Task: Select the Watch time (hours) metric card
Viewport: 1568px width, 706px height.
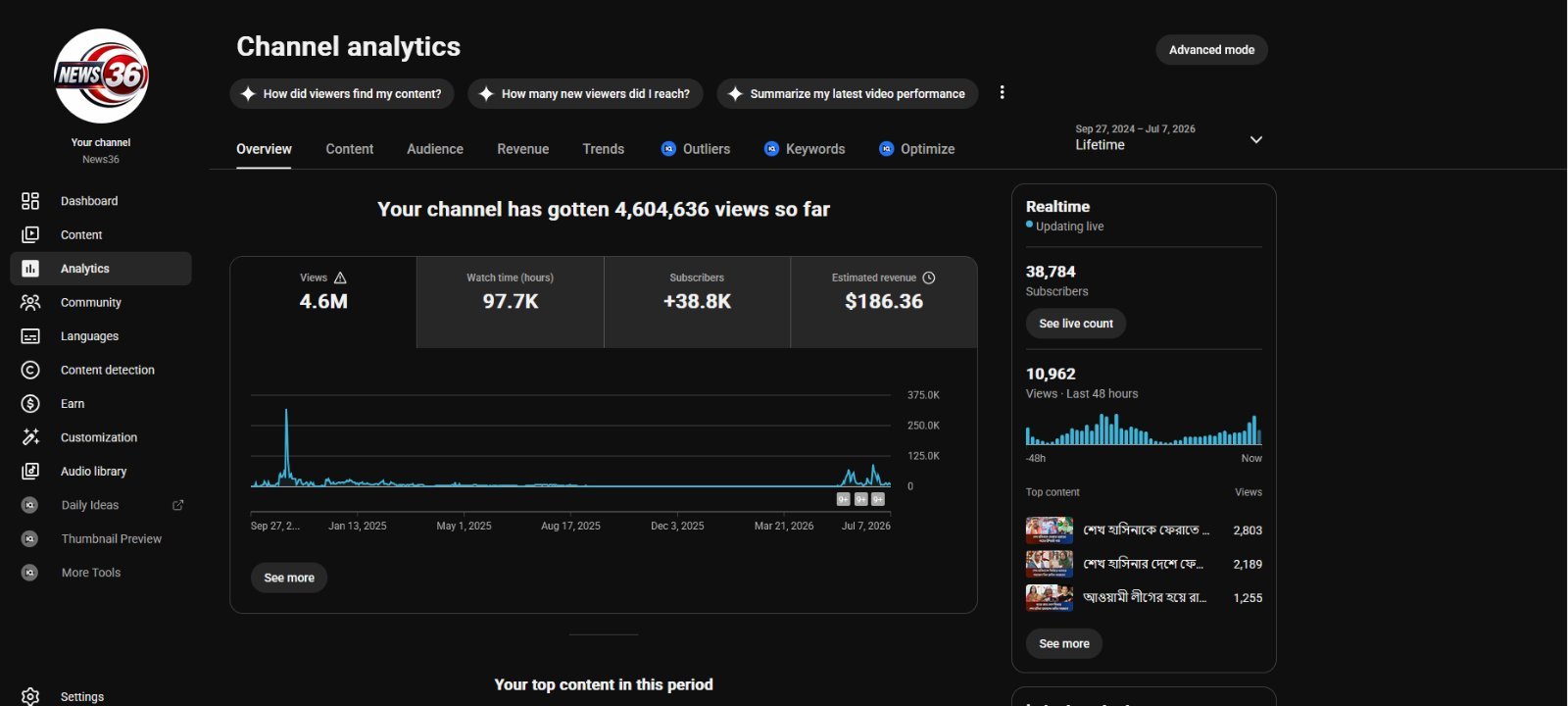Action: [511, 302]
